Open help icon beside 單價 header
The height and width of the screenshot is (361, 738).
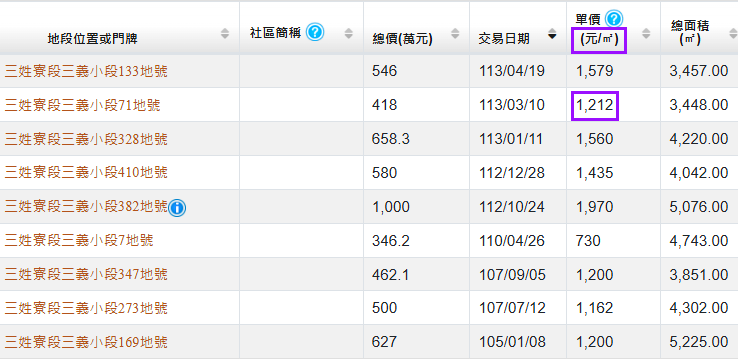614,19
